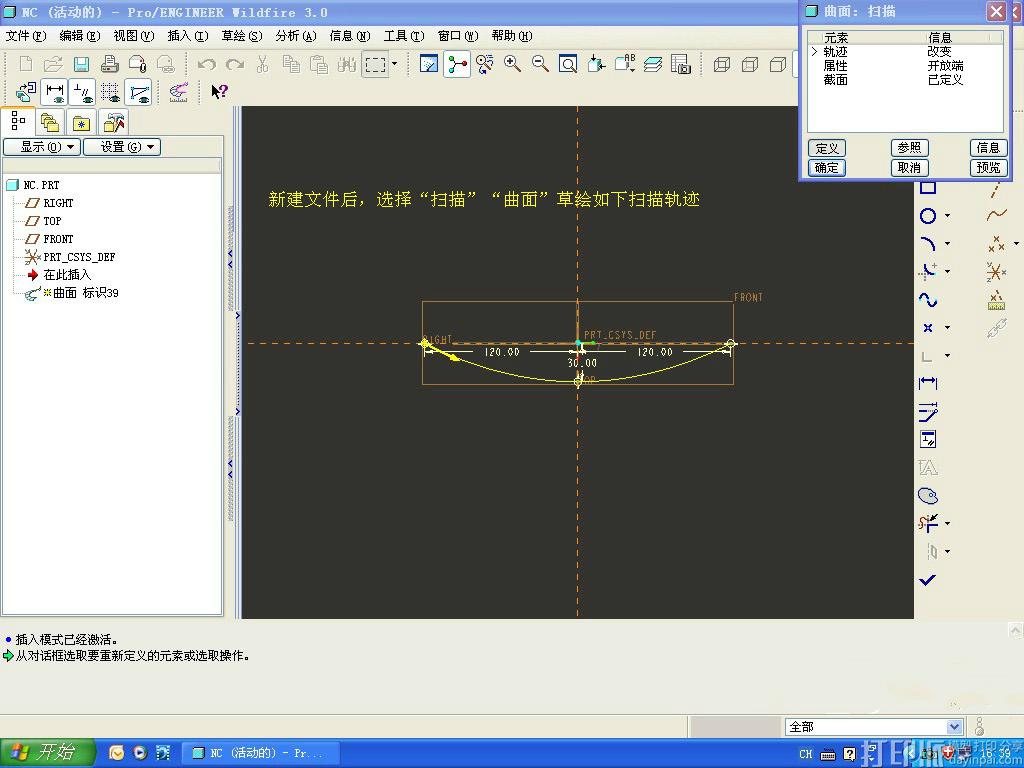Open the 分析(A) menu
The width and height of the screenshot is (1024, 768).
click(x=296, y=36)
